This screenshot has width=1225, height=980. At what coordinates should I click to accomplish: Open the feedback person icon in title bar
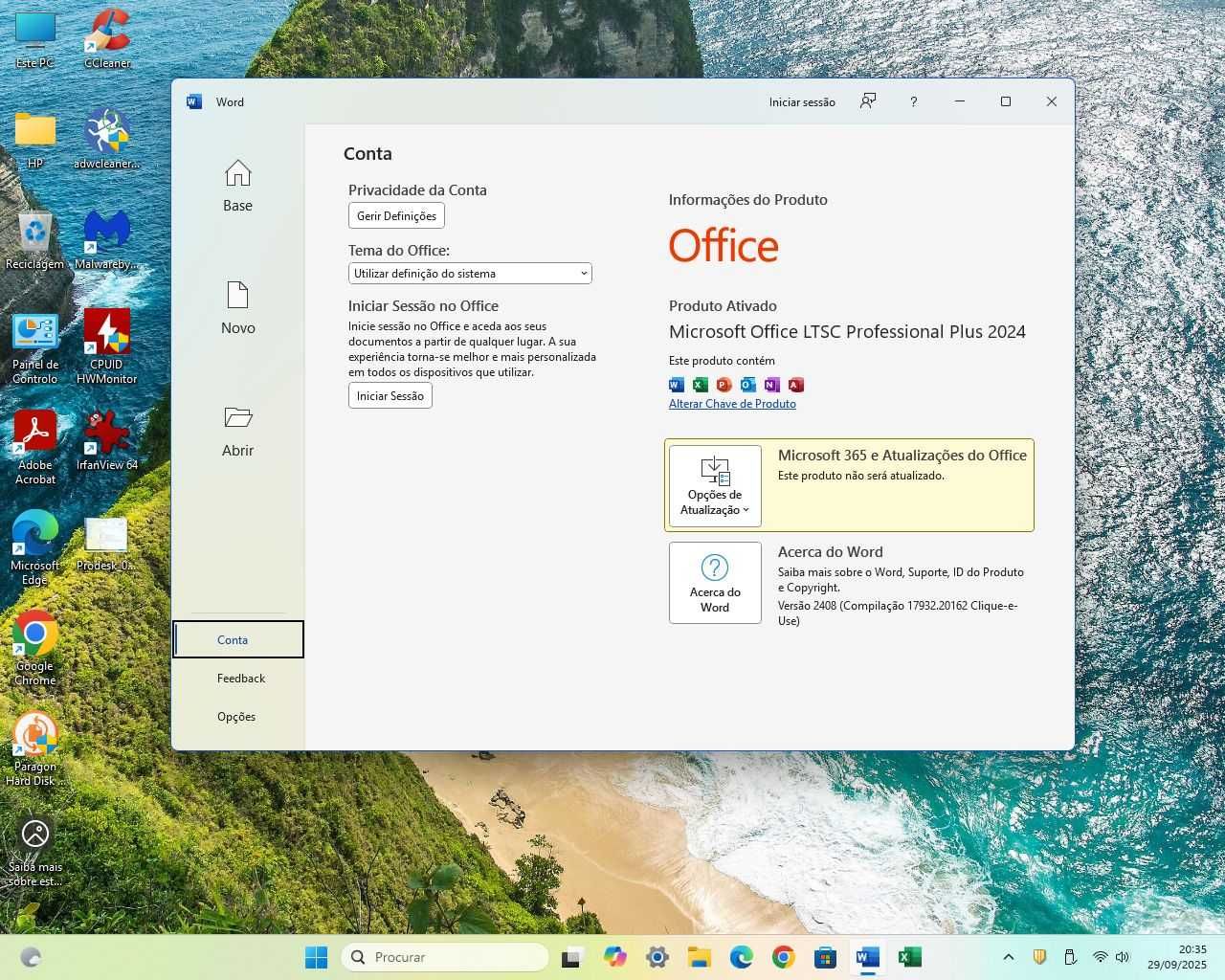tap(868, 101)
